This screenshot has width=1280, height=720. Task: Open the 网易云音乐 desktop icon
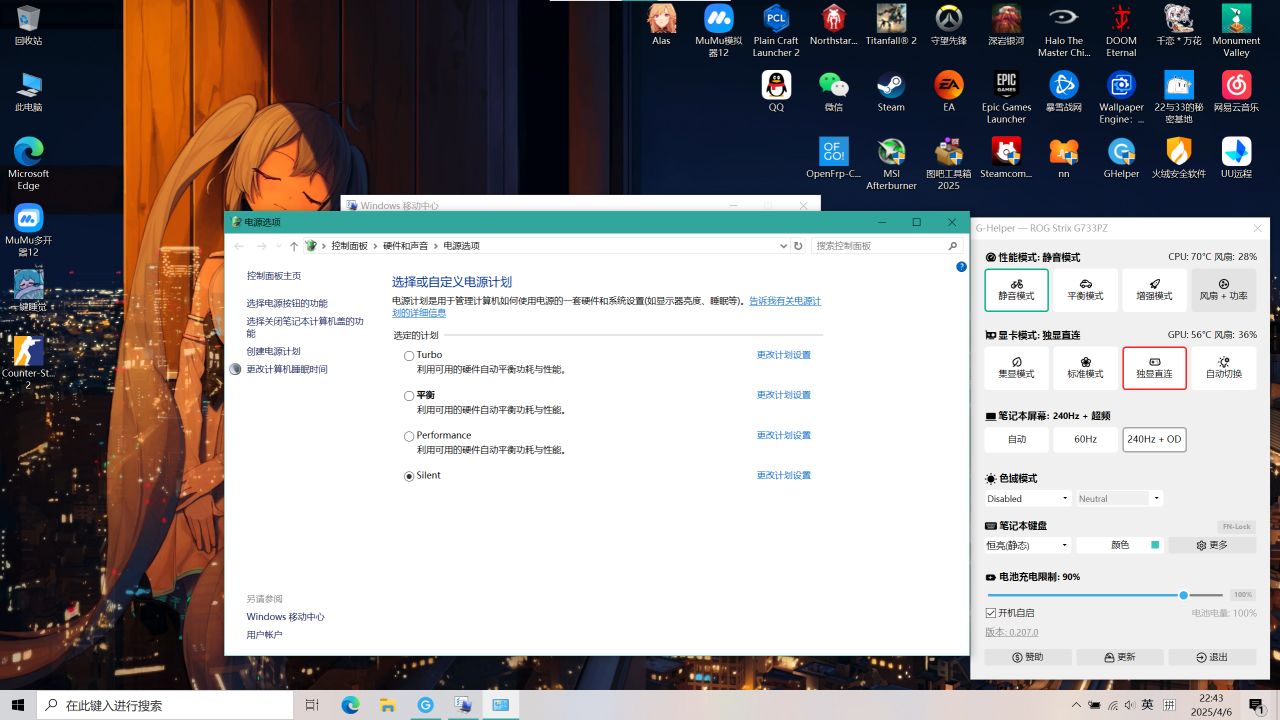(x=1236, y=91)
